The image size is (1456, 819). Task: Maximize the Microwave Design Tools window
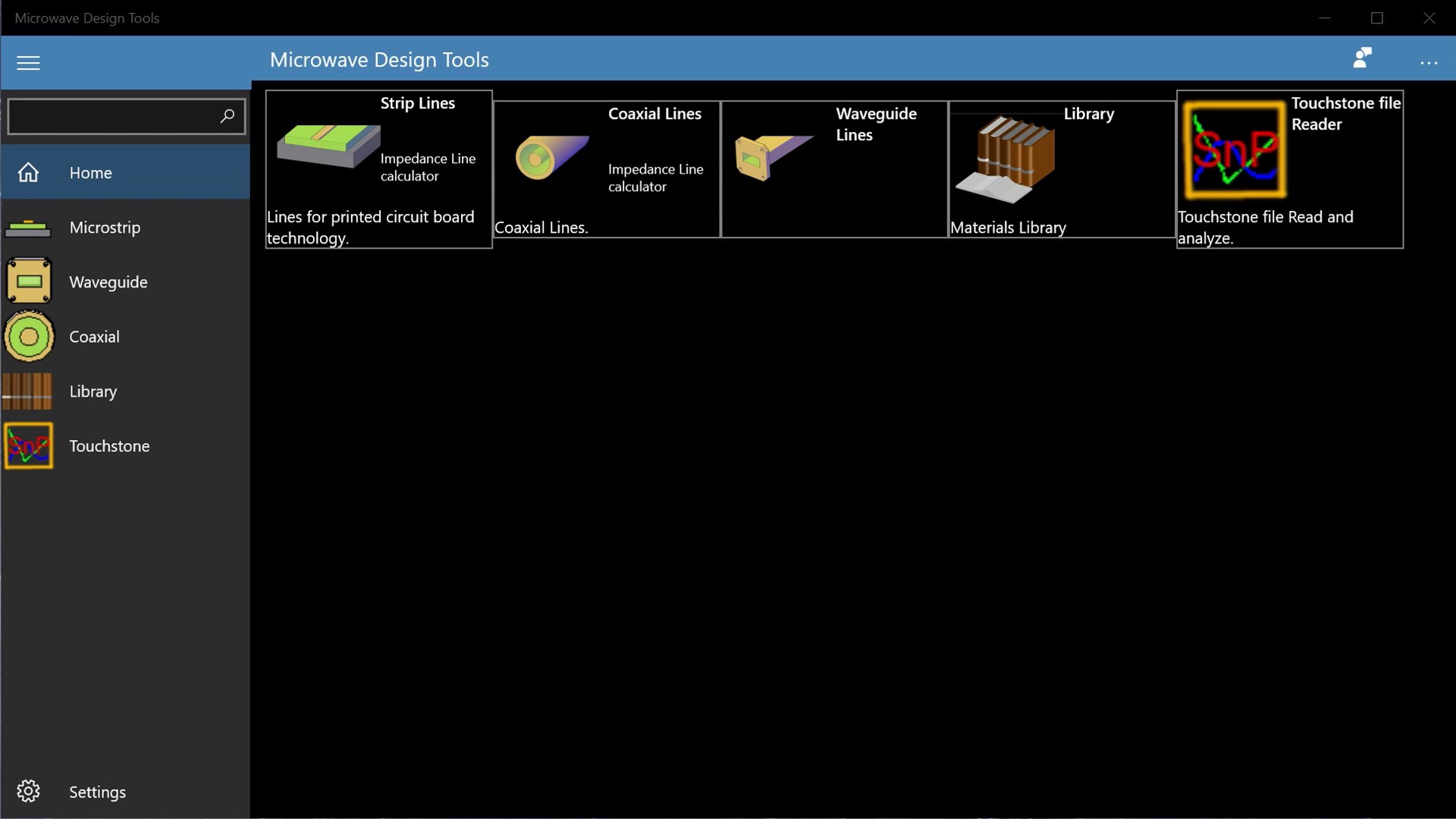1376,17
